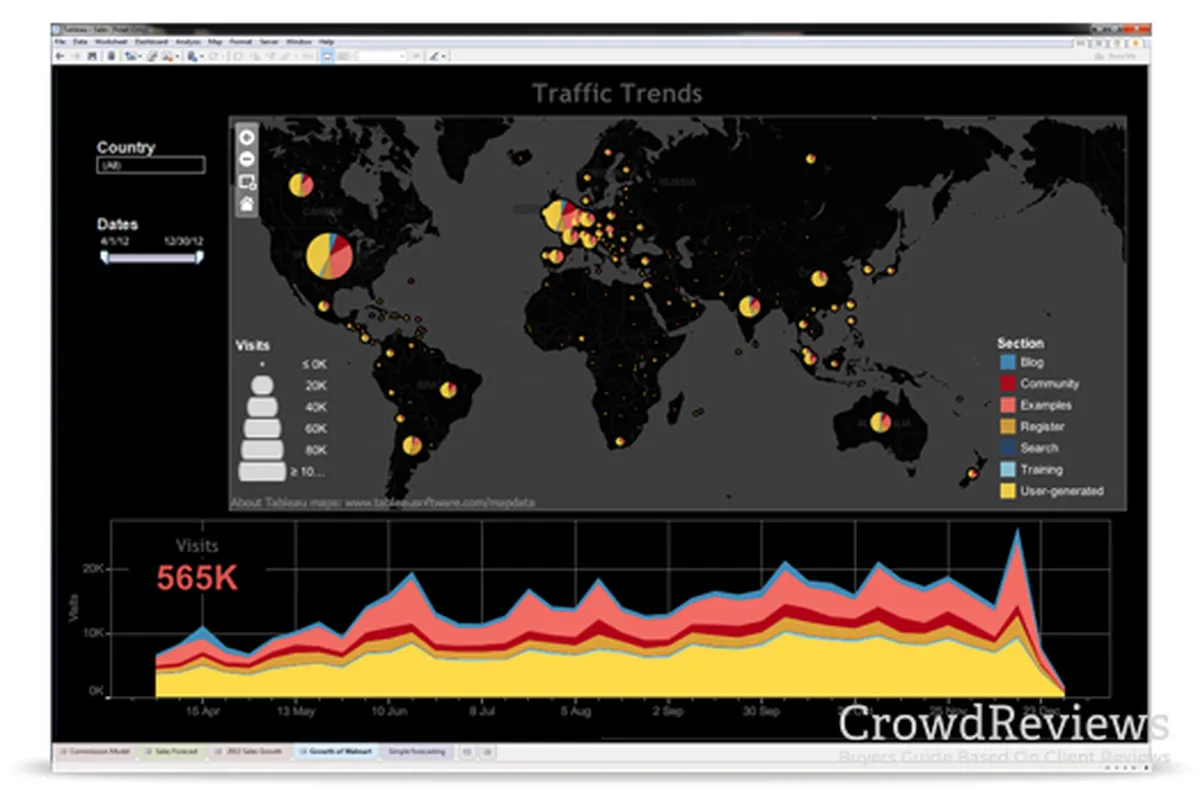Open the Map menu
Viewport: 1200px width, 795px height.
215,42
